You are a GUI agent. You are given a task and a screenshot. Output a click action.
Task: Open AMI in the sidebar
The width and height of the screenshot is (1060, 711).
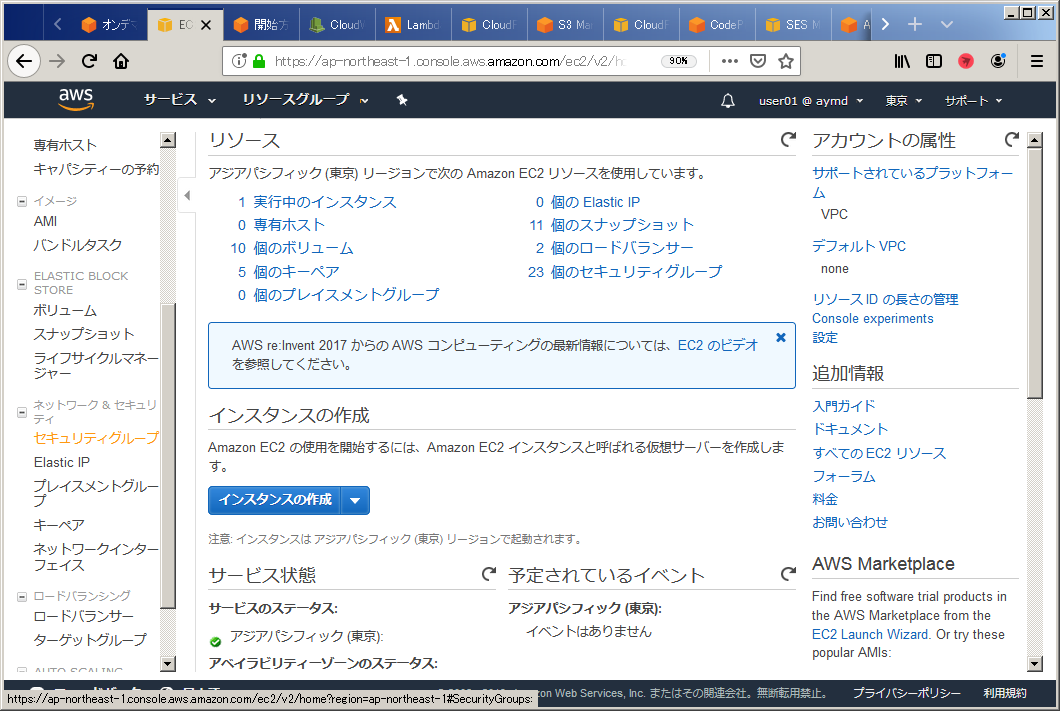click(x=45, y=221)
